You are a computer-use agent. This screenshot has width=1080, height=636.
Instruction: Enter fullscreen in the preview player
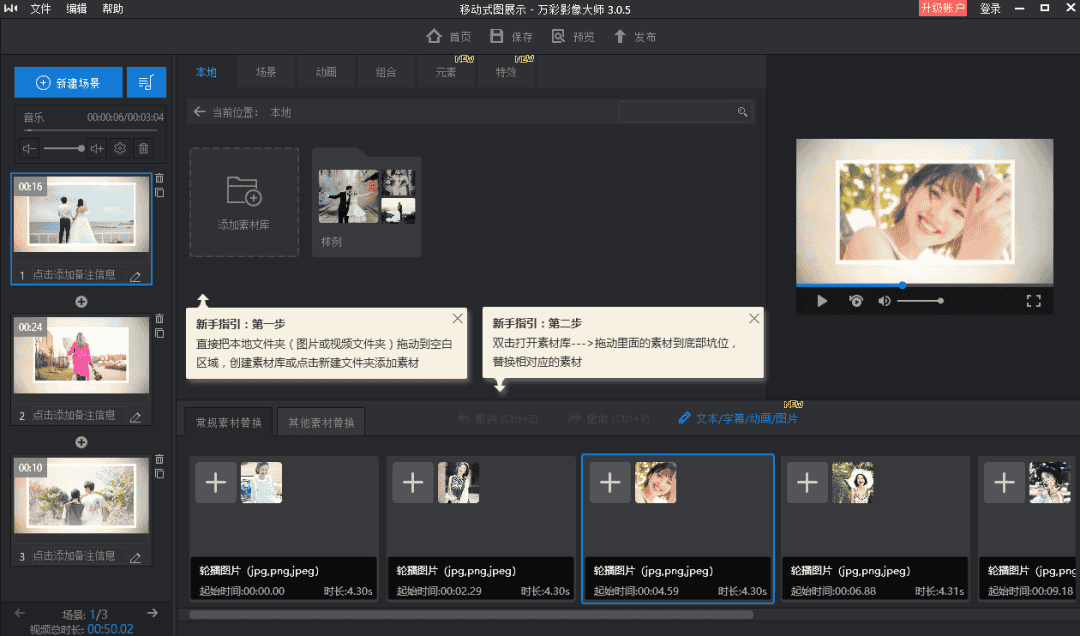(1036, 302)
